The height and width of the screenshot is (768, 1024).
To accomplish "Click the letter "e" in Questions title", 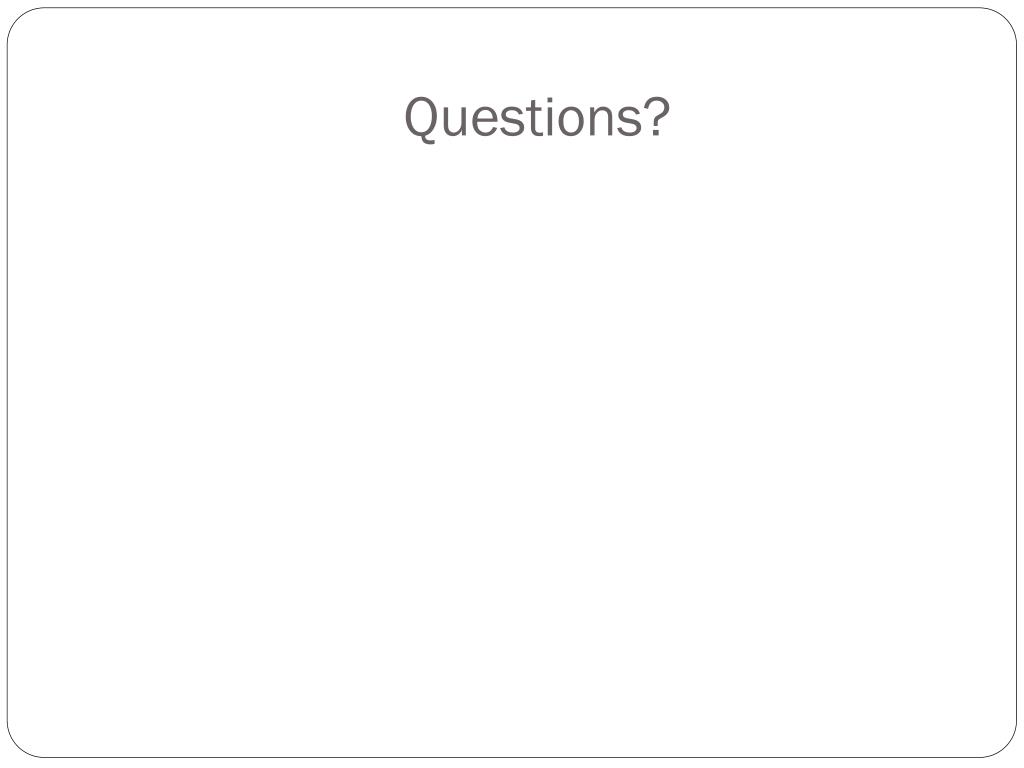I will tap(485, 121).
